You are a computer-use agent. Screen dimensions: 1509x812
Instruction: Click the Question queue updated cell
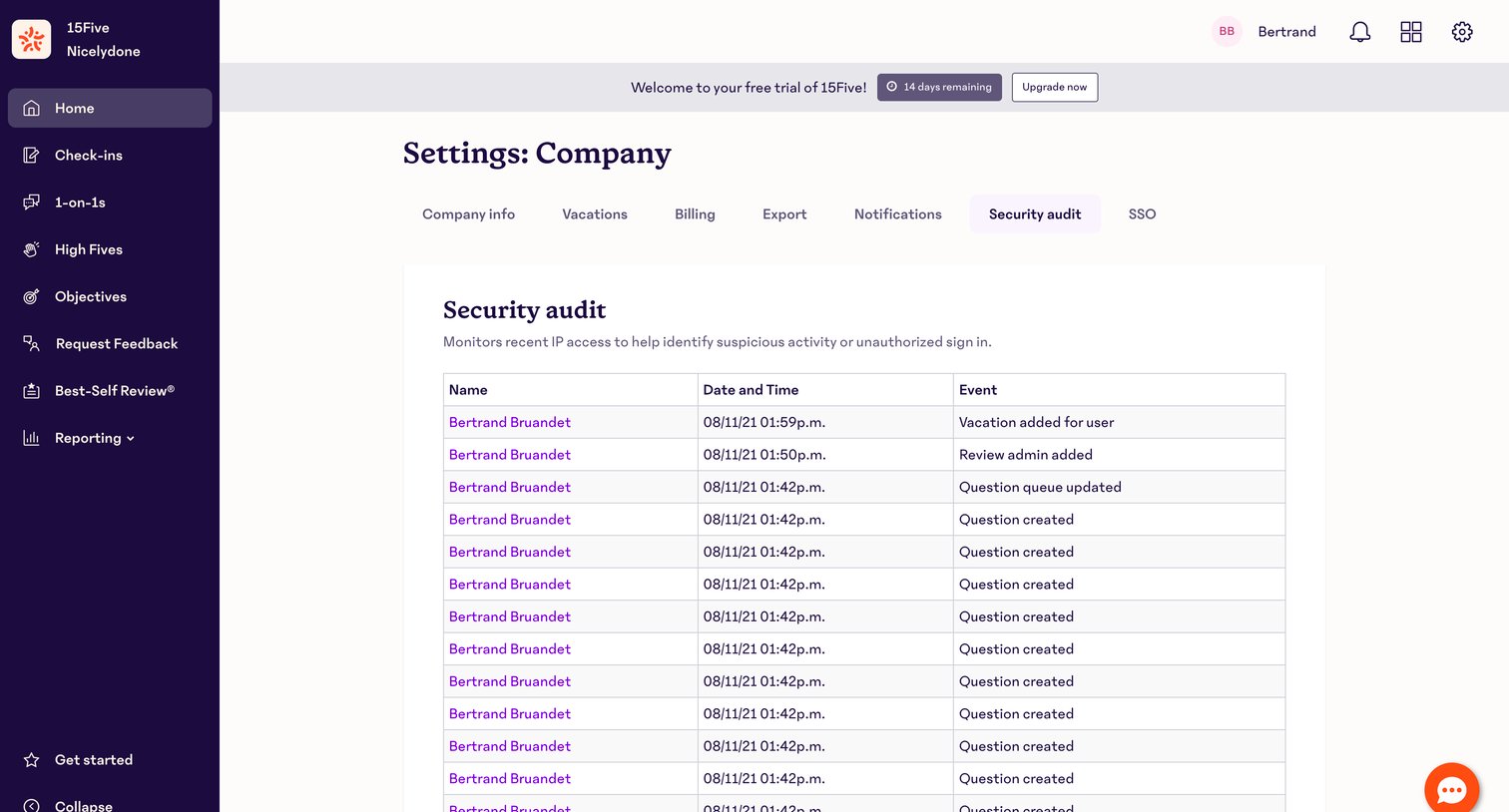click(1119, 487)
